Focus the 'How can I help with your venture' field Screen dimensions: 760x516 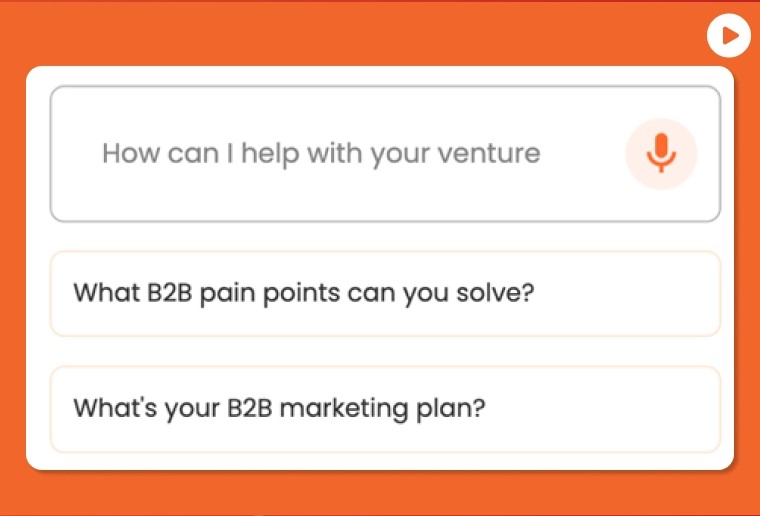tap(385, 154)
